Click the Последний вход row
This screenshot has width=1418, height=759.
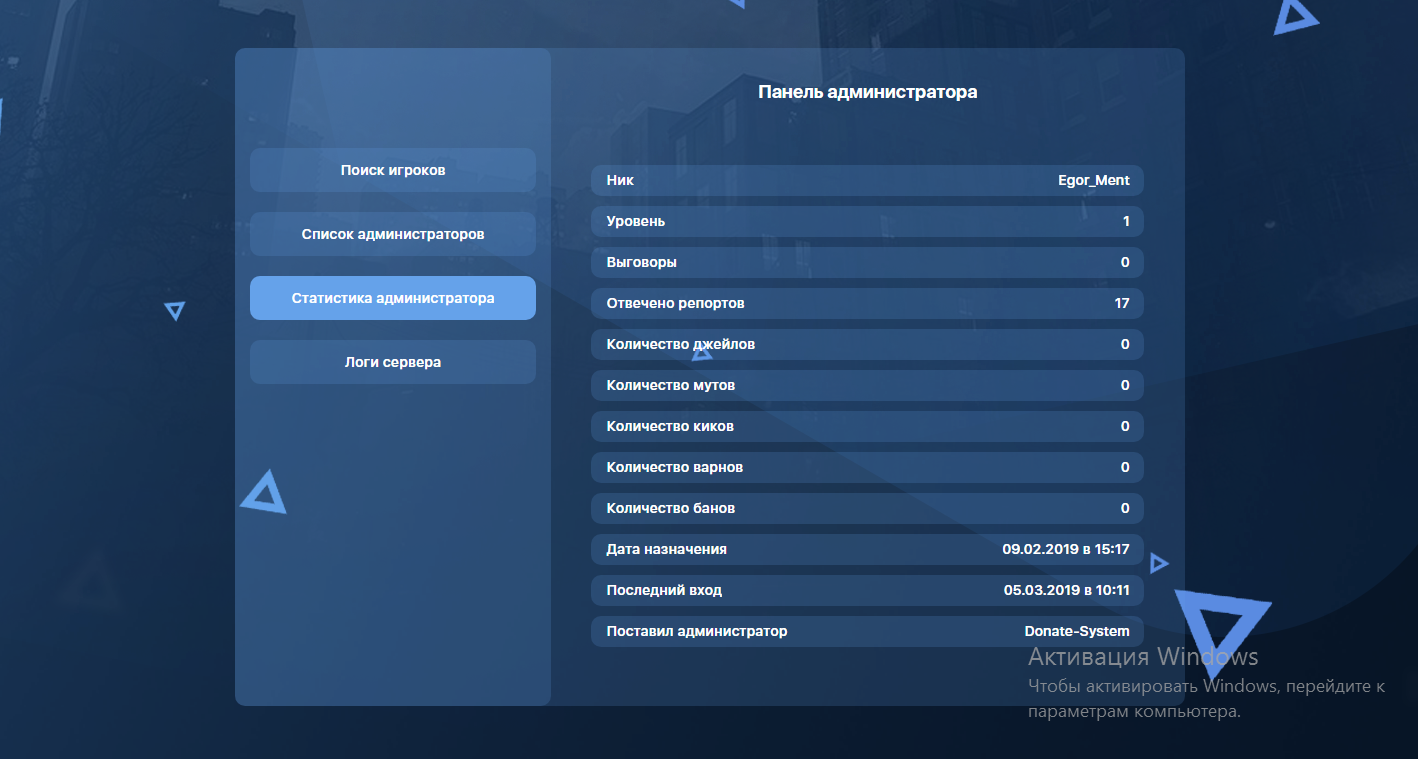click(x=867, y=590)
